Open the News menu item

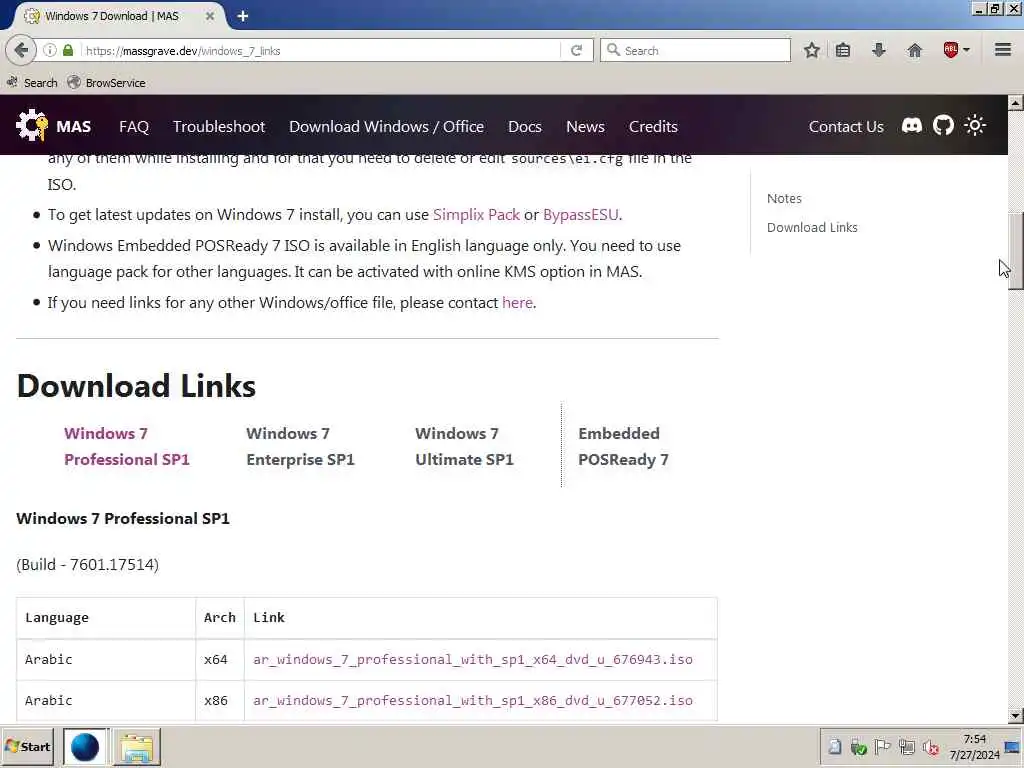[x=585, y=127]
